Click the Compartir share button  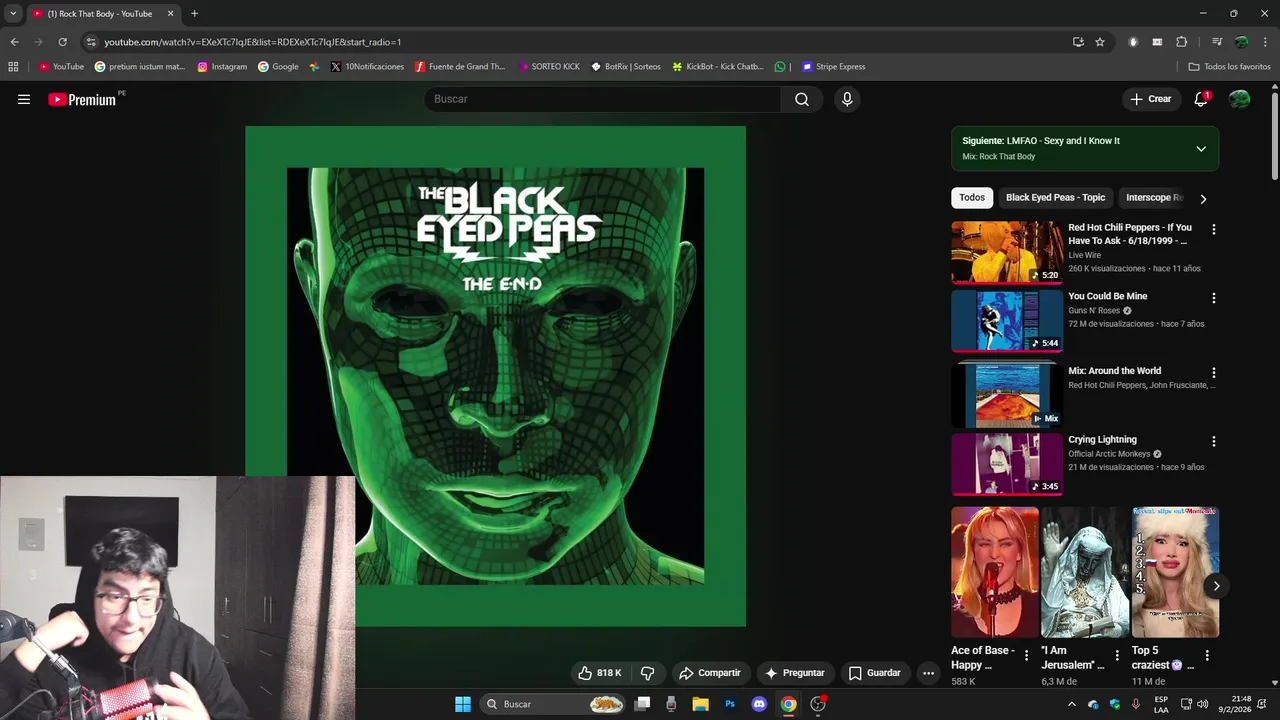709,673
